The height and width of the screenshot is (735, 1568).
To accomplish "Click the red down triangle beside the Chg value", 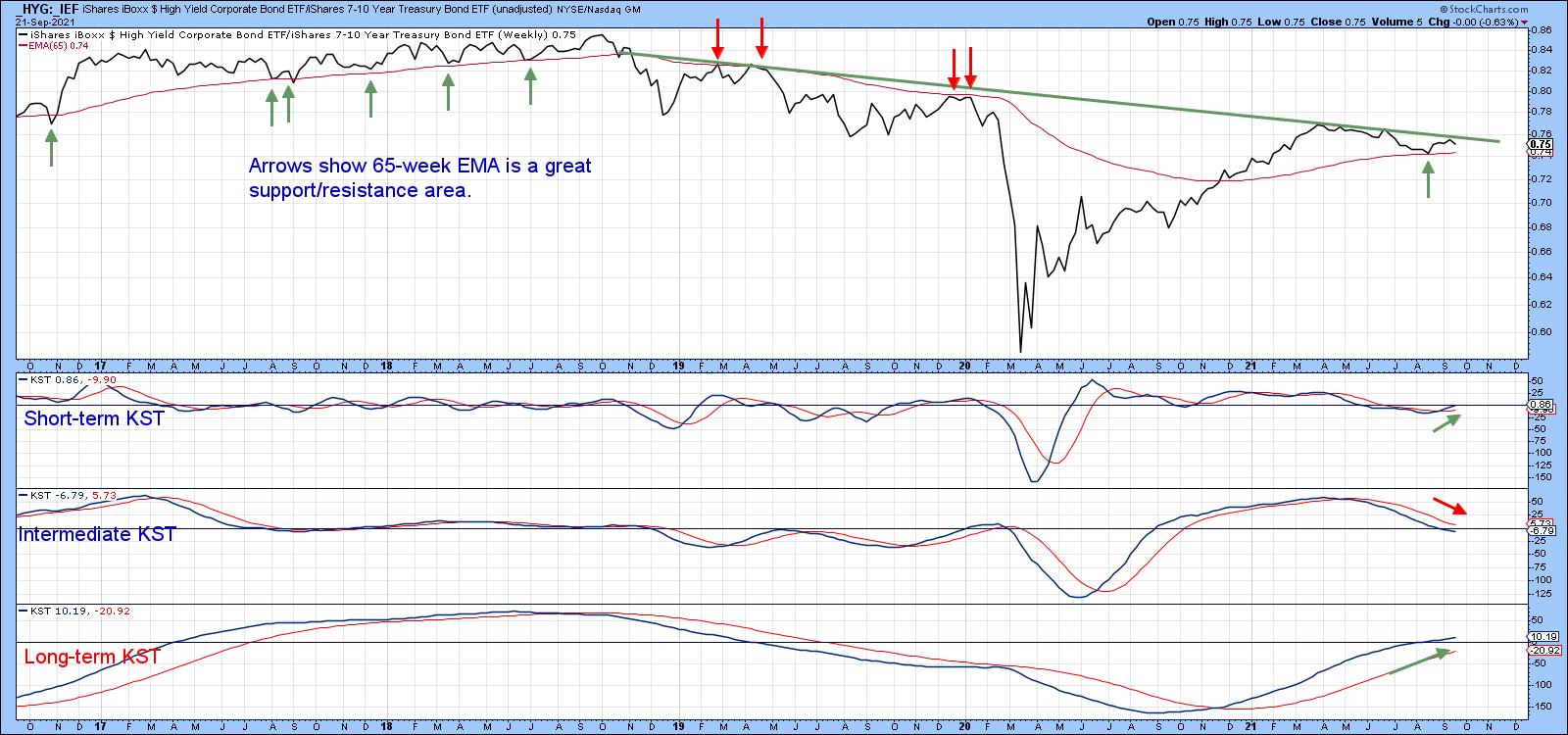I will (1524, 22).
